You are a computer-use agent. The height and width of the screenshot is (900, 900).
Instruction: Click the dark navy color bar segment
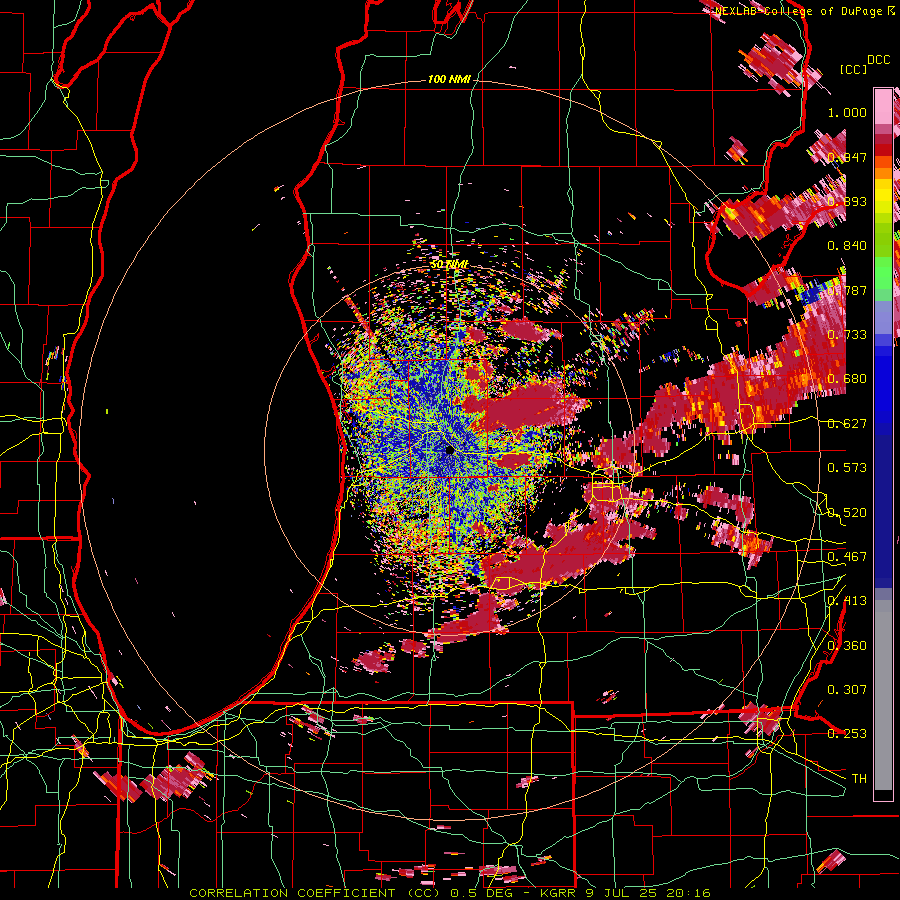tap(883, 505)
